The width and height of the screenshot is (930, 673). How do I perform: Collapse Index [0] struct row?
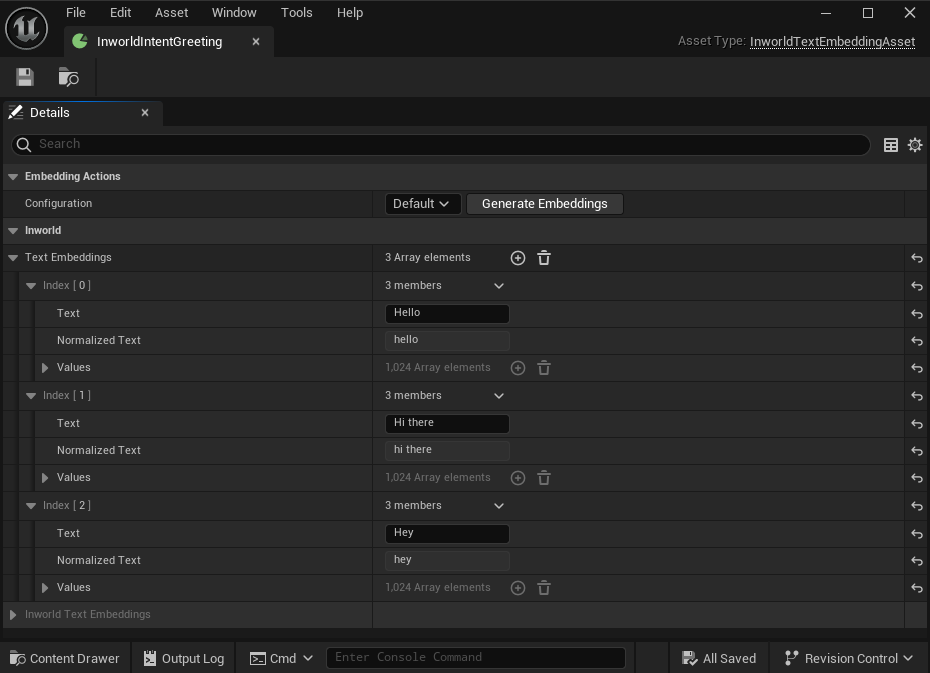[x=31, y=286]
